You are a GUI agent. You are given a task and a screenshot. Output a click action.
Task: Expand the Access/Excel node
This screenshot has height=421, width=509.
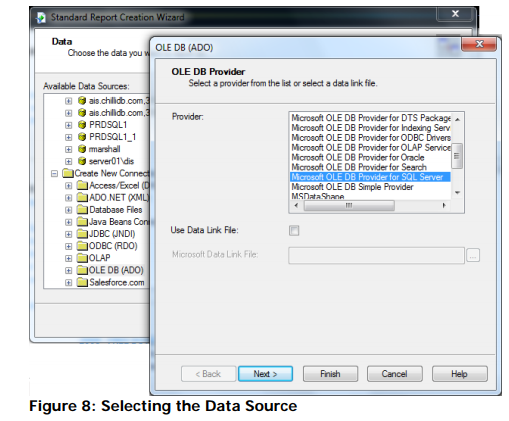[68, 186]
